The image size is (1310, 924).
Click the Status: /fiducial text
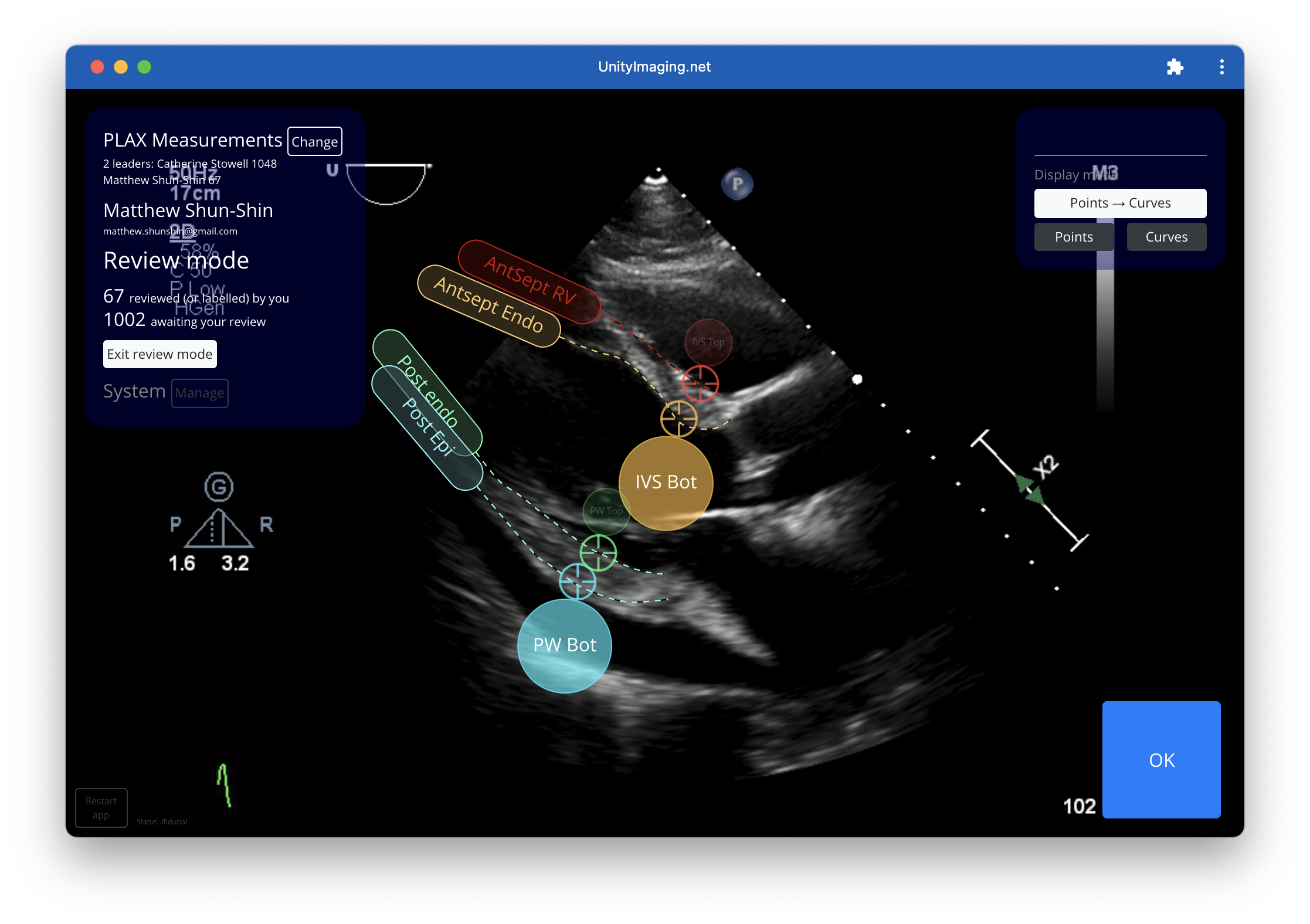click(162, 821)
